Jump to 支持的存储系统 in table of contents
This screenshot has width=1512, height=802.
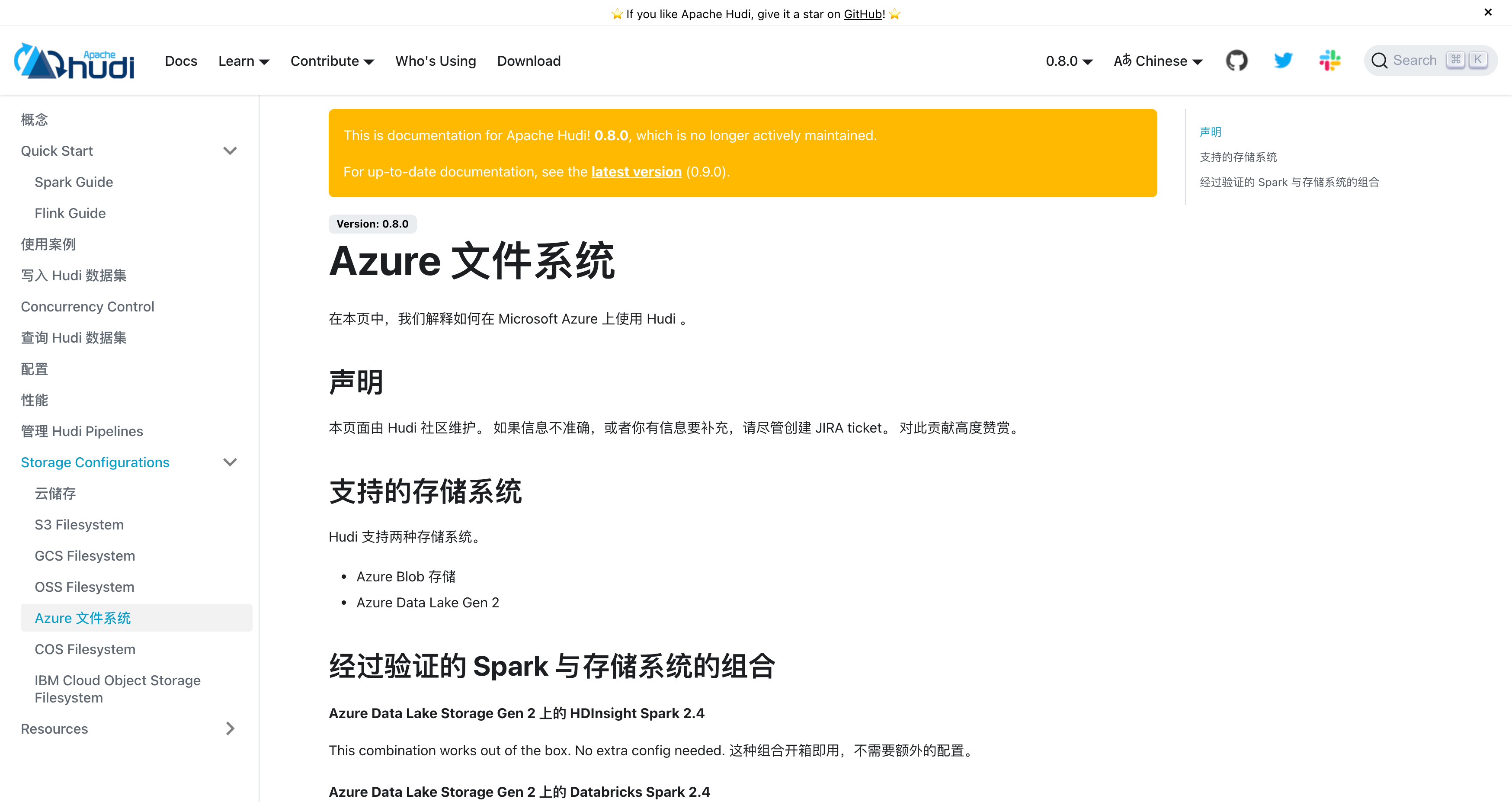click(1238, 157)
